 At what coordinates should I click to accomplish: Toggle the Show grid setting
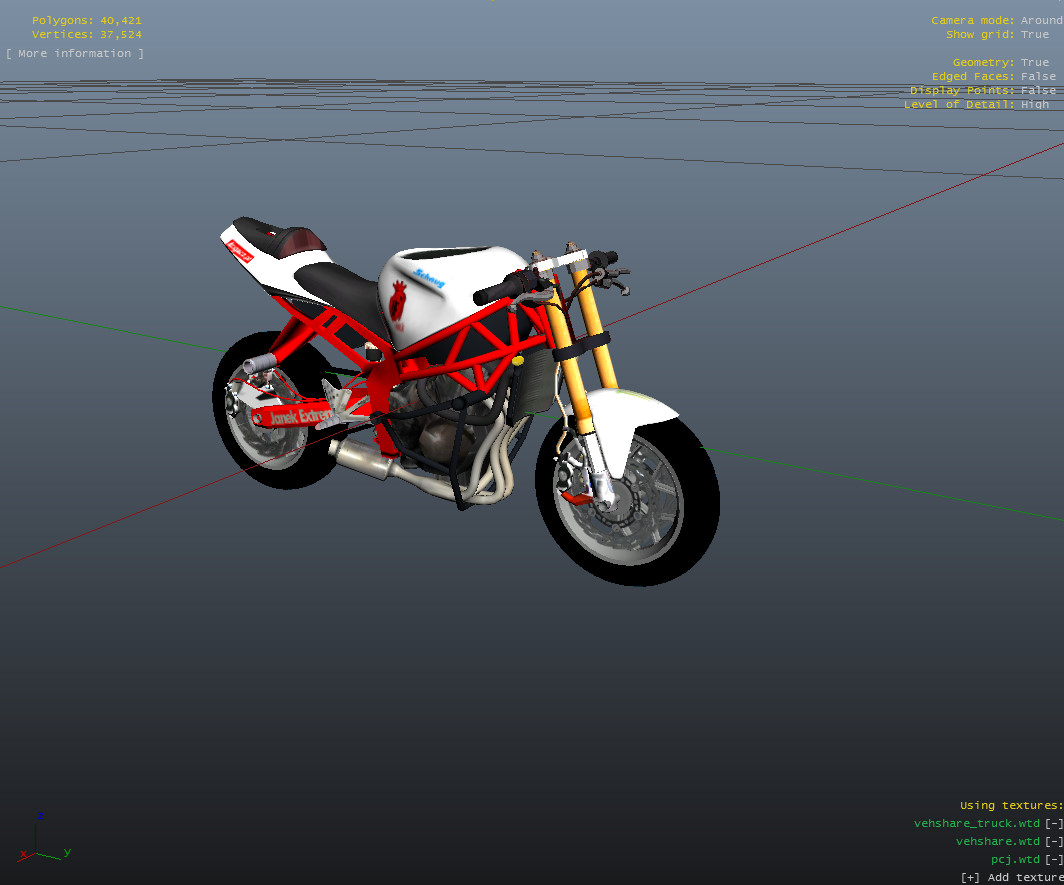(1035, 34)
